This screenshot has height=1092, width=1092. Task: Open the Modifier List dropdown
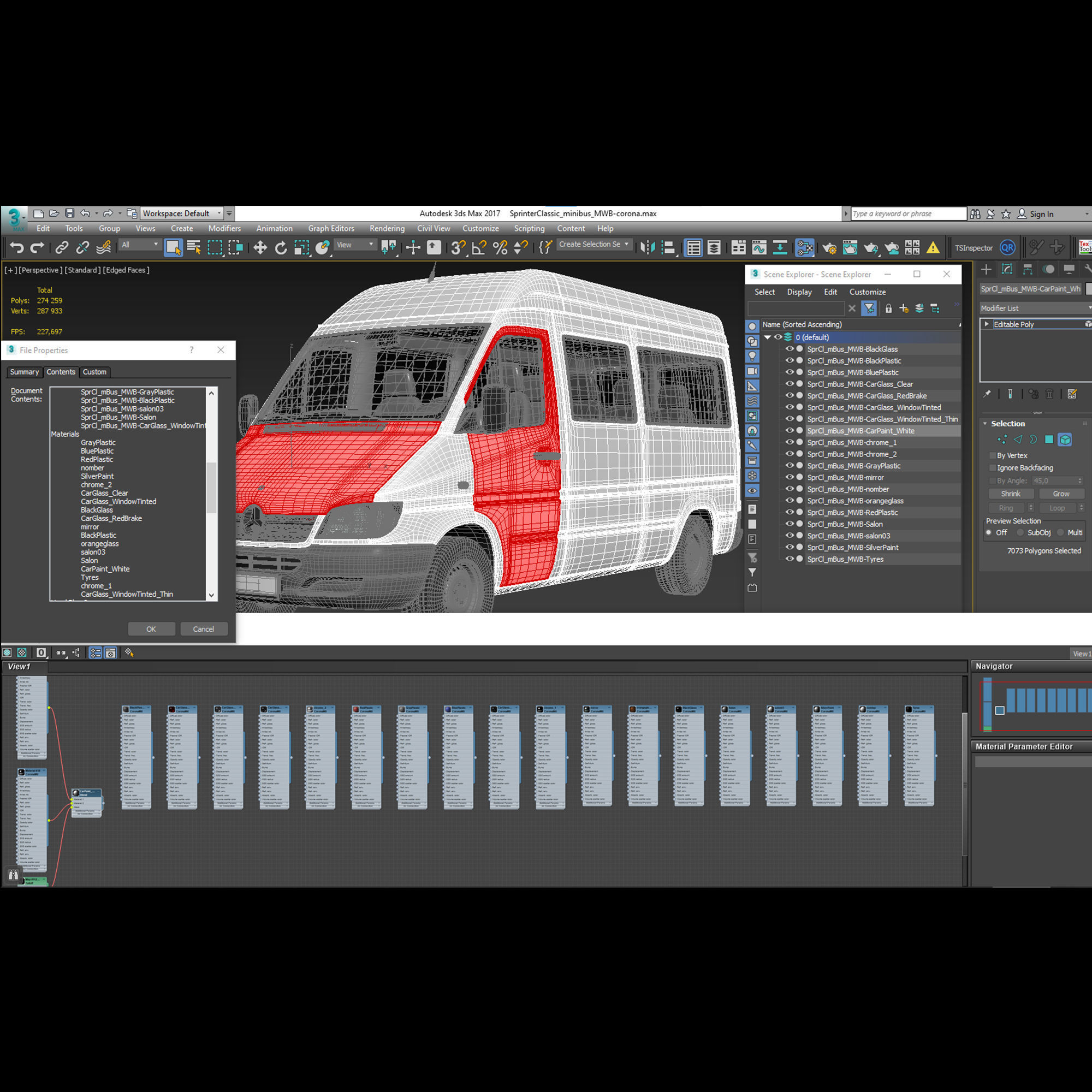click(1035, 308)
